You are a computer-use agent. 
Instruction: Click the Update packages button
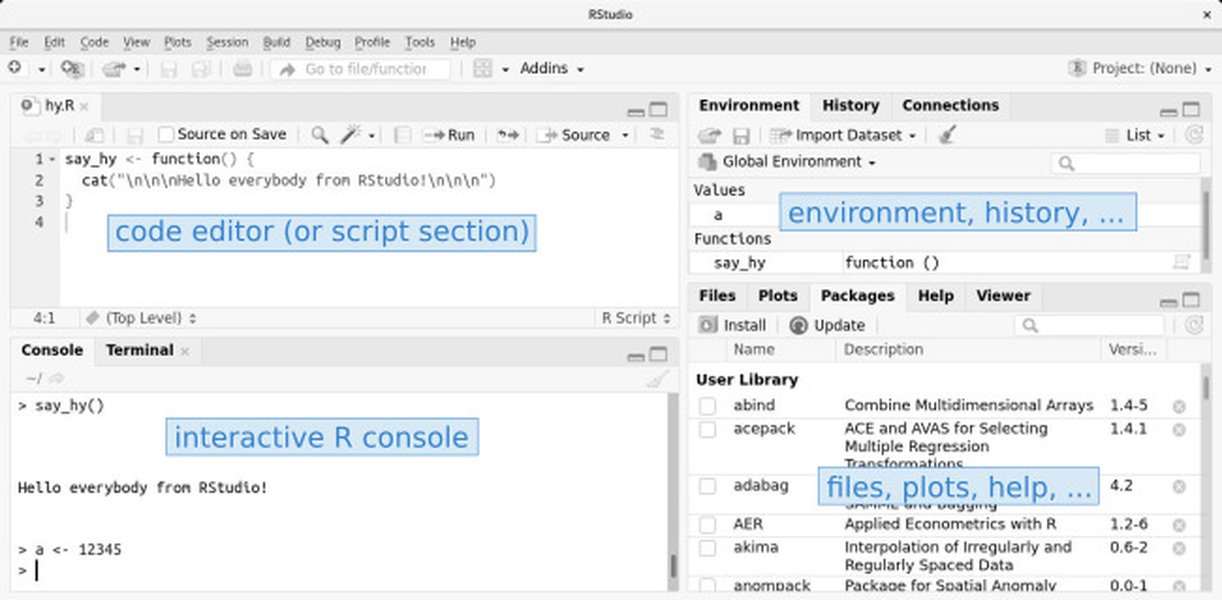pos(827,325)
